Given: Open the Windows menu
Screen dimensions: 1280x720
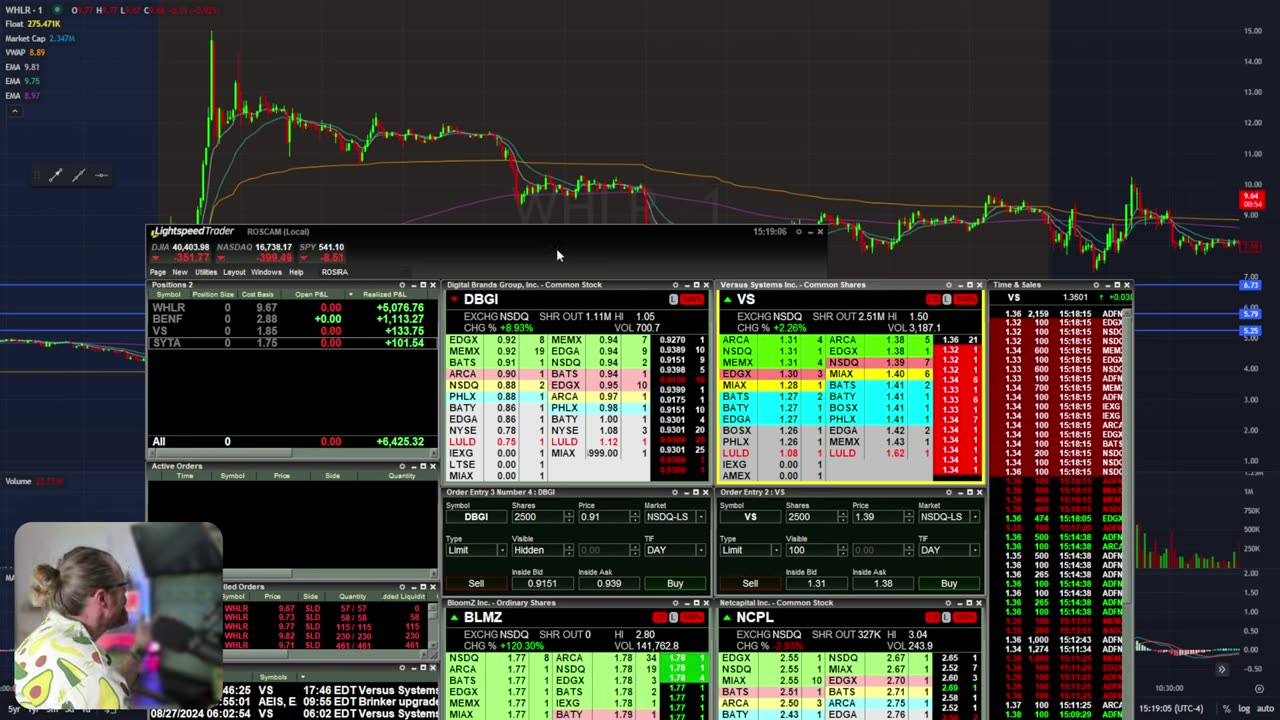Looking at the screenshot, I should pyautogui.click(x=266, y=272).
